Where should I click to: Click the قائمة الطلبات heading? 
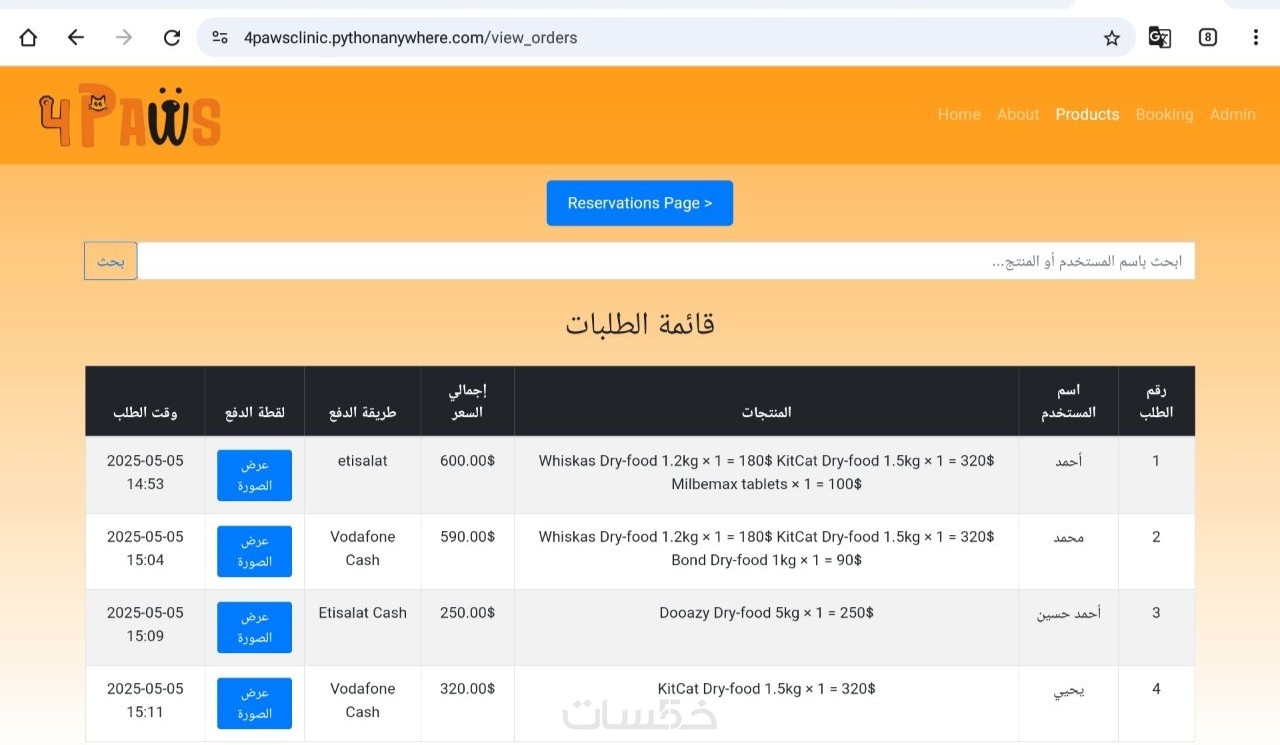pos(640,324)
